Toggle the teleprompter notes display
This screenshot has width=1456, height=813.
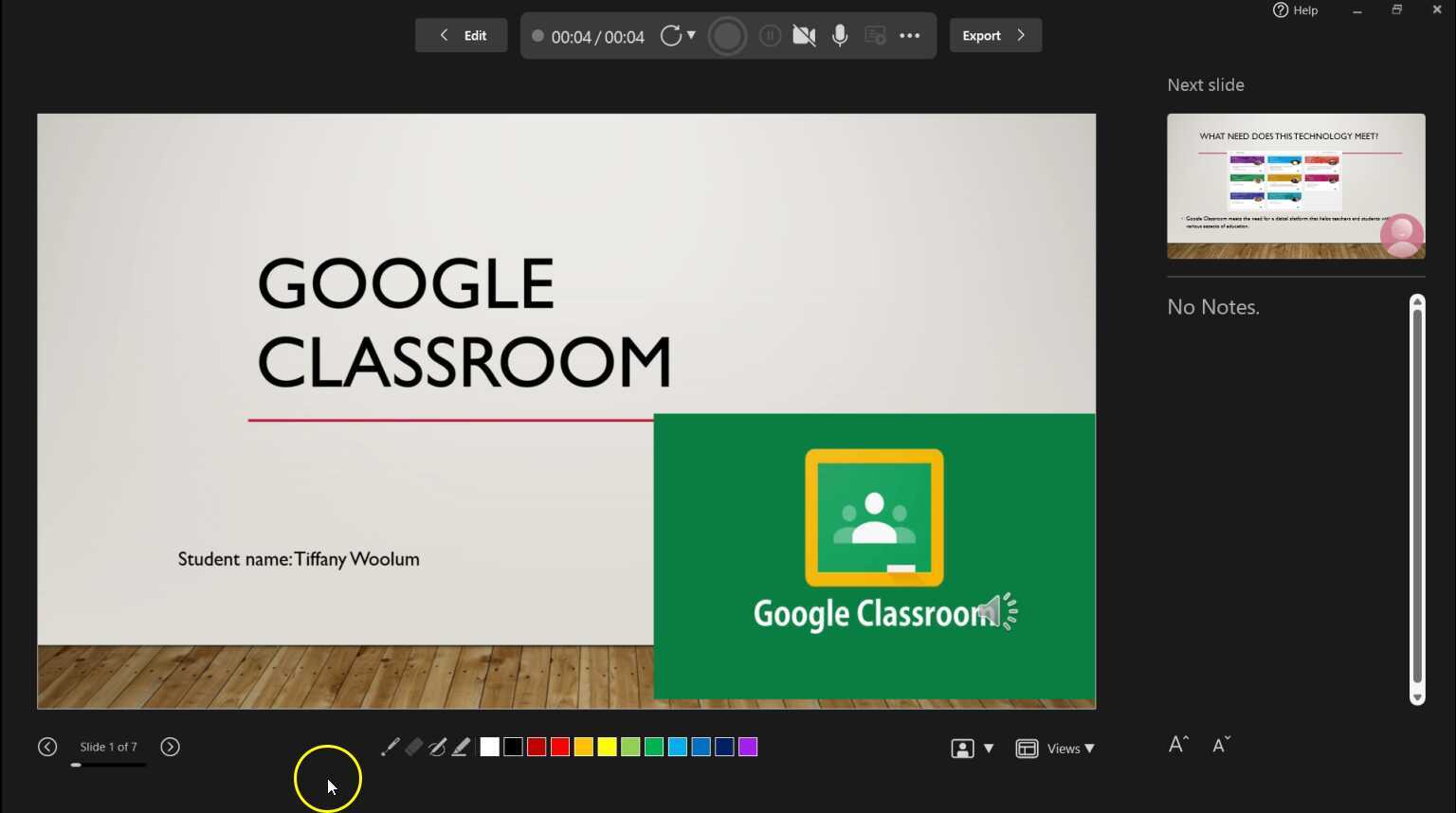pyautogui.click(x=874, y=35)
